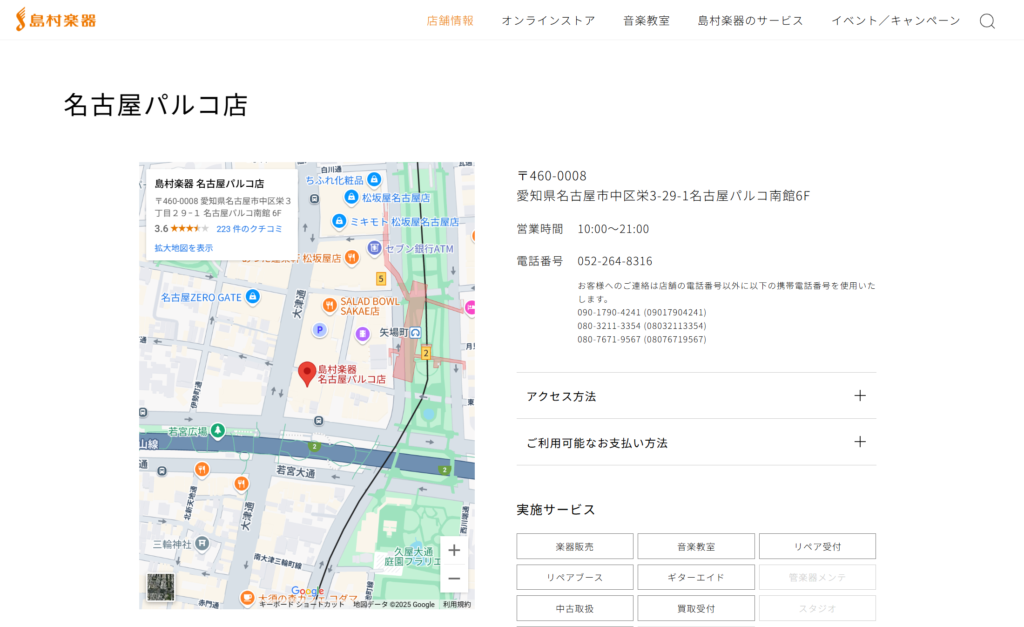Click the ちふれ化粧品 shop marker
The width and height of the screenshot is (1024, 627).
(374, 179)
